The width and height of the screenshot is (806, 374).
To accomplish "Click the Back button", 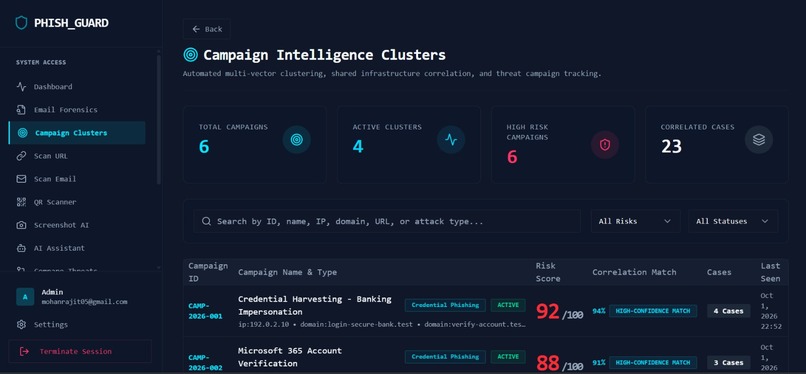I will (x=207, y=29).
